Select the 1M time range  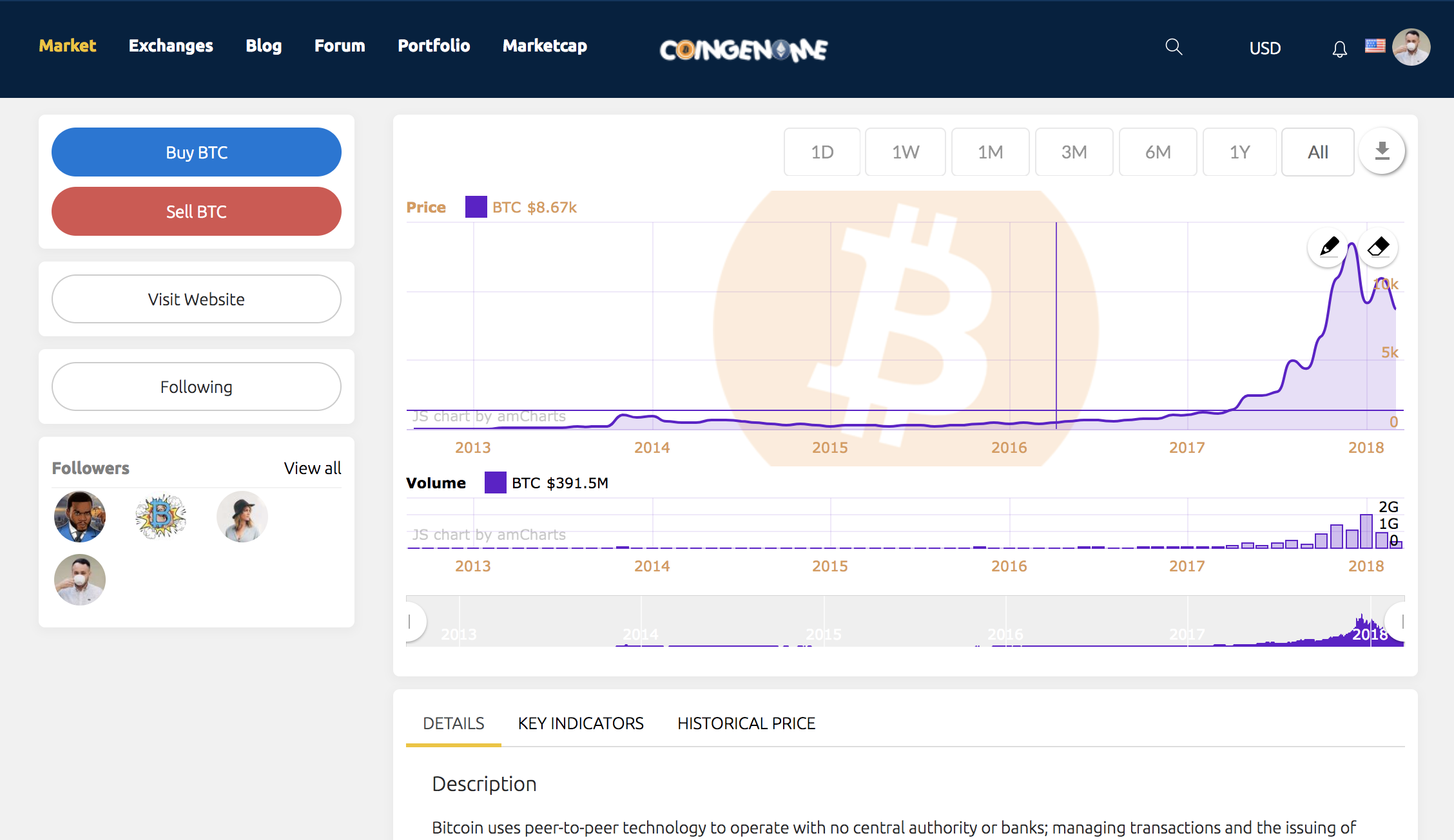point(990,152)
